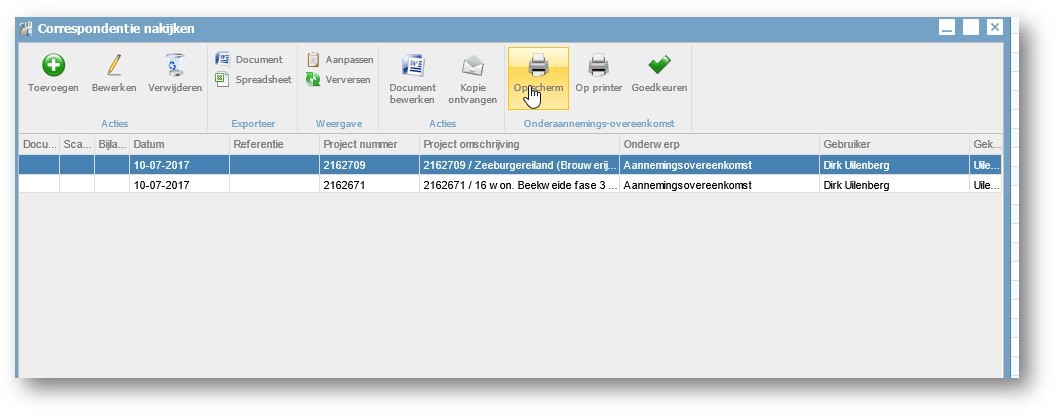Click the Onderwerp column header
This screenshot has width=1055, height=414.
point(717,145)
